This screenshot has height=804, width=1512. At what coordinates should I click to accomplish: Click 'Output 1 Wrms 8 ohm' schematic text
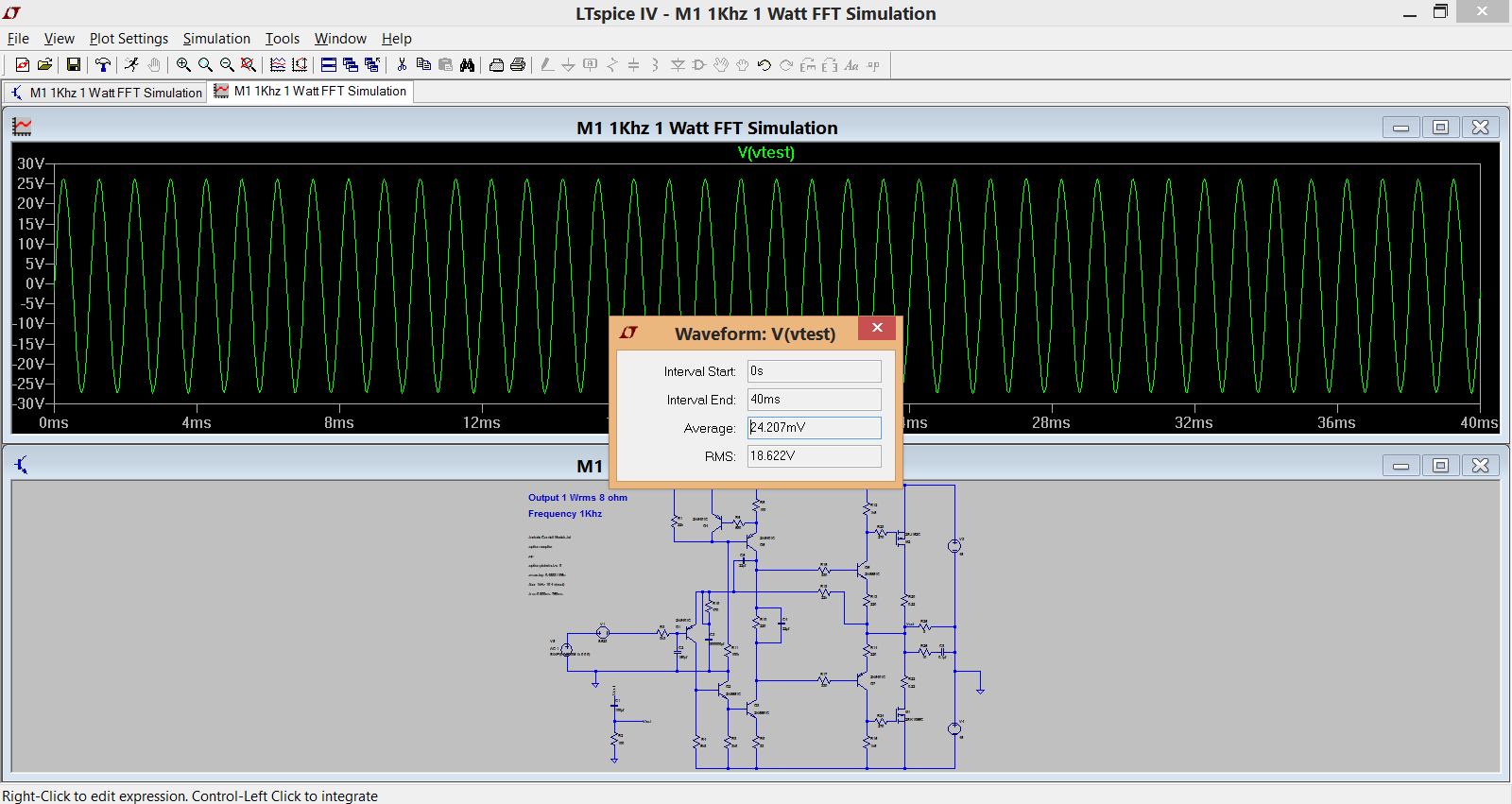point(577,498)
